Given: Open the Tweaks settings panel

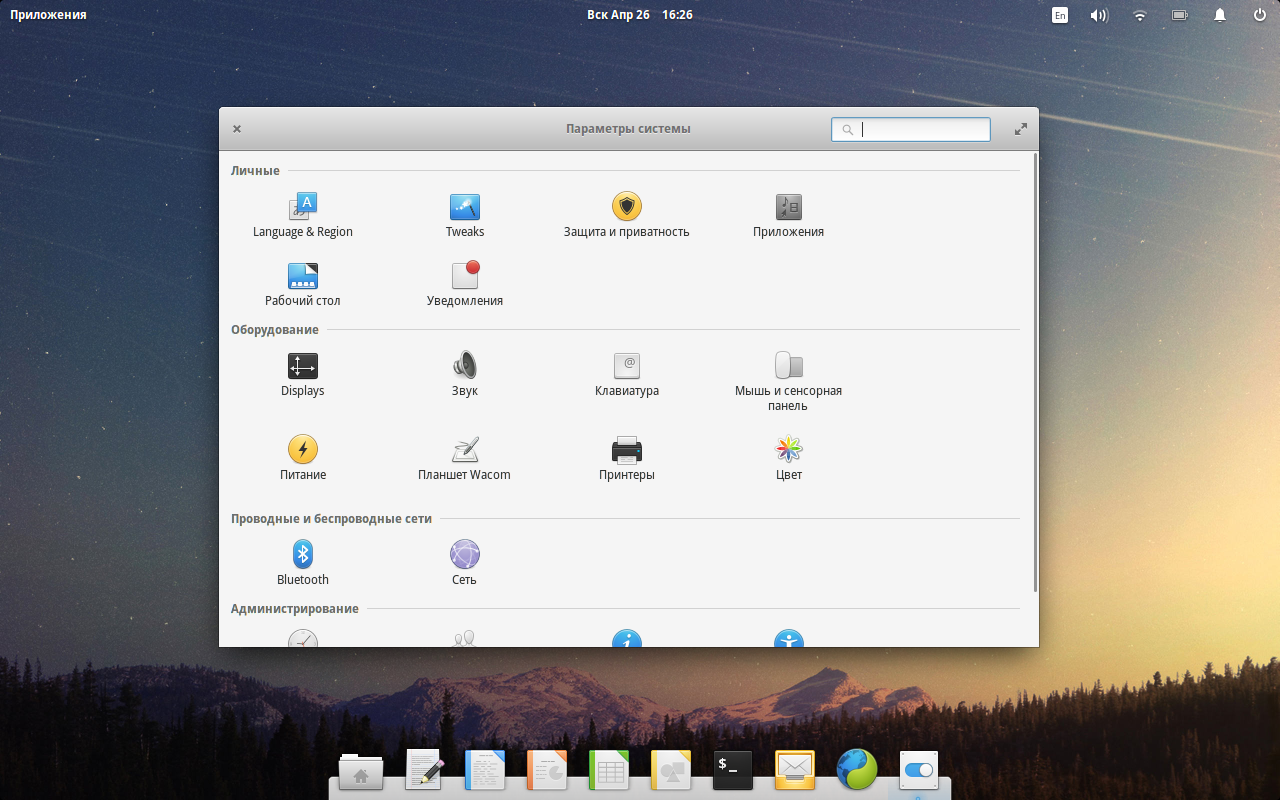Looking at the screenshot, I should [465, 208].
